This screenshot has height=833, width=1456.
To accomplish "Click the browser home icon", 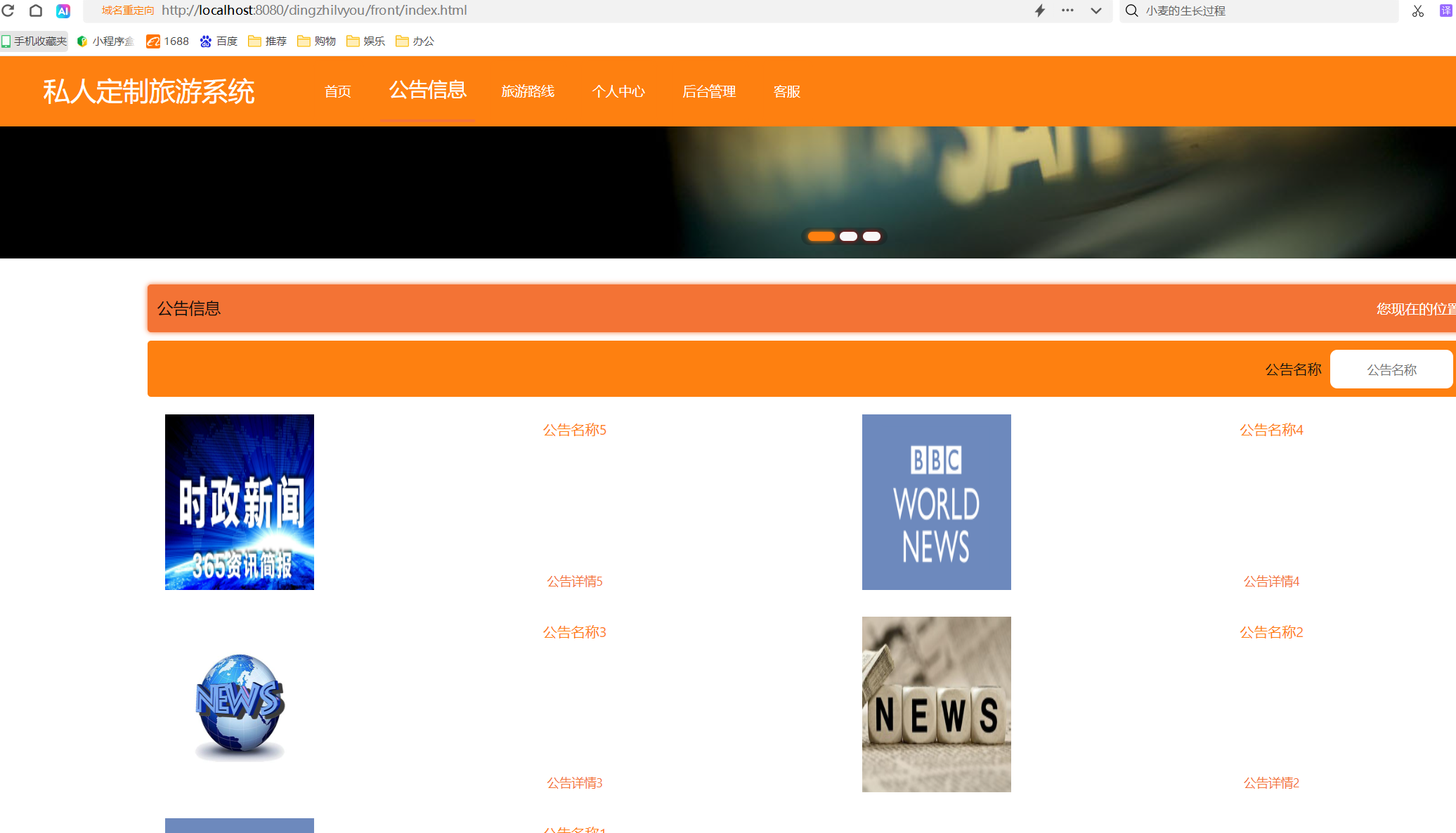I will (36, 11).
